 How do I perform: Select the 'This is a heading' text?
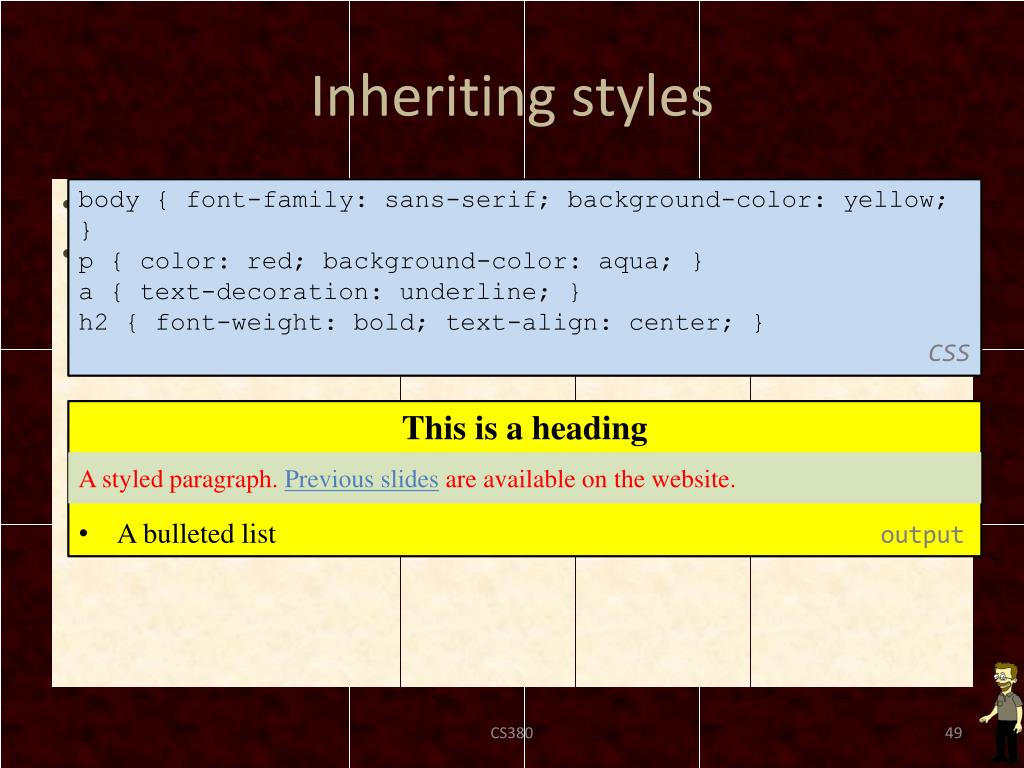(524, 429)
